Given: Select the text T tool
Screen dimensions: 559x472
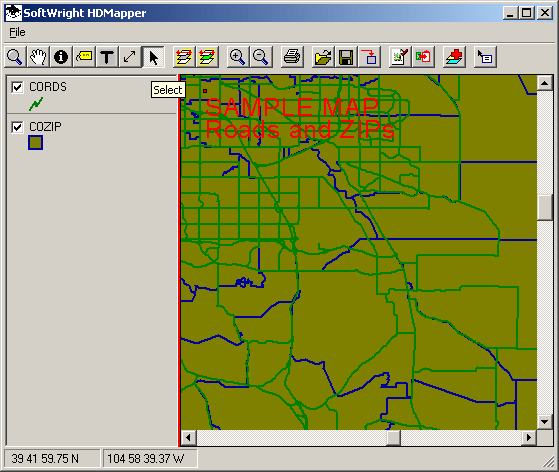Looking at the screenshot, I should pyautogui.click(x=107, y=57).
